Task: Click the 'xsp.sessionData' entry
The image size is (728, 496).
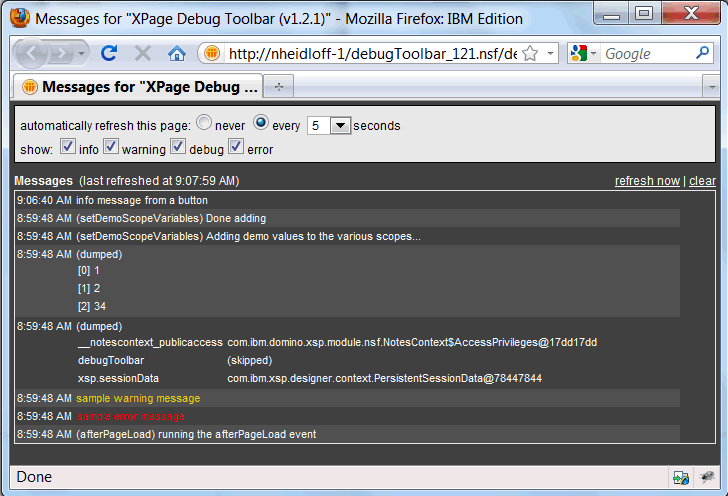Action: click(x=118, y=379)
